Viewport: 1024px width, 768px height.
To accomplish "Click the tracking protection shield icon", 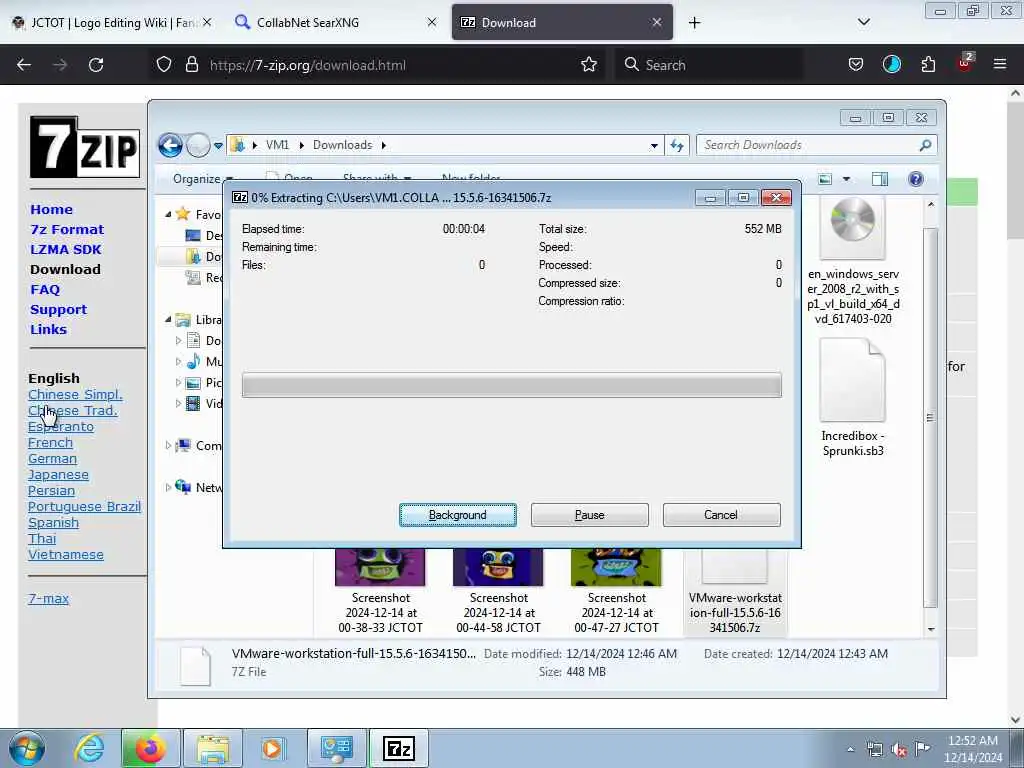I will pyautogui.click(x=164, y=65).
